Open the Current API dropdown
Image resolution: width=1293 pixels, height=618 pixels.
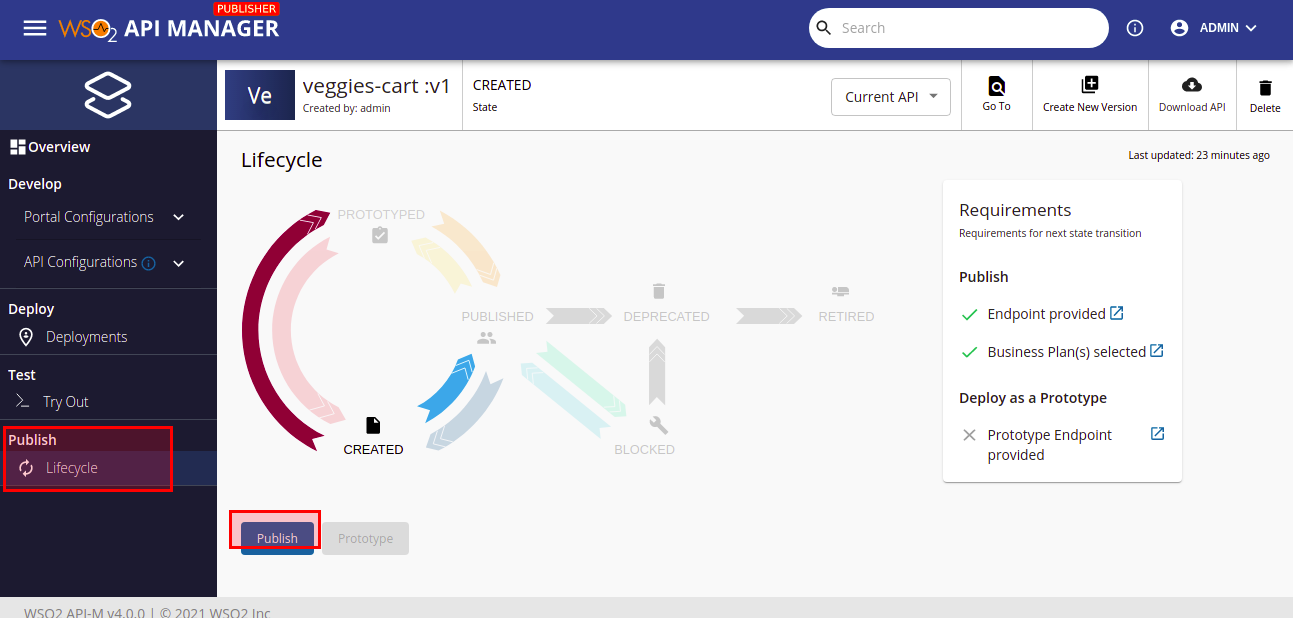click(x=891, y=97)
